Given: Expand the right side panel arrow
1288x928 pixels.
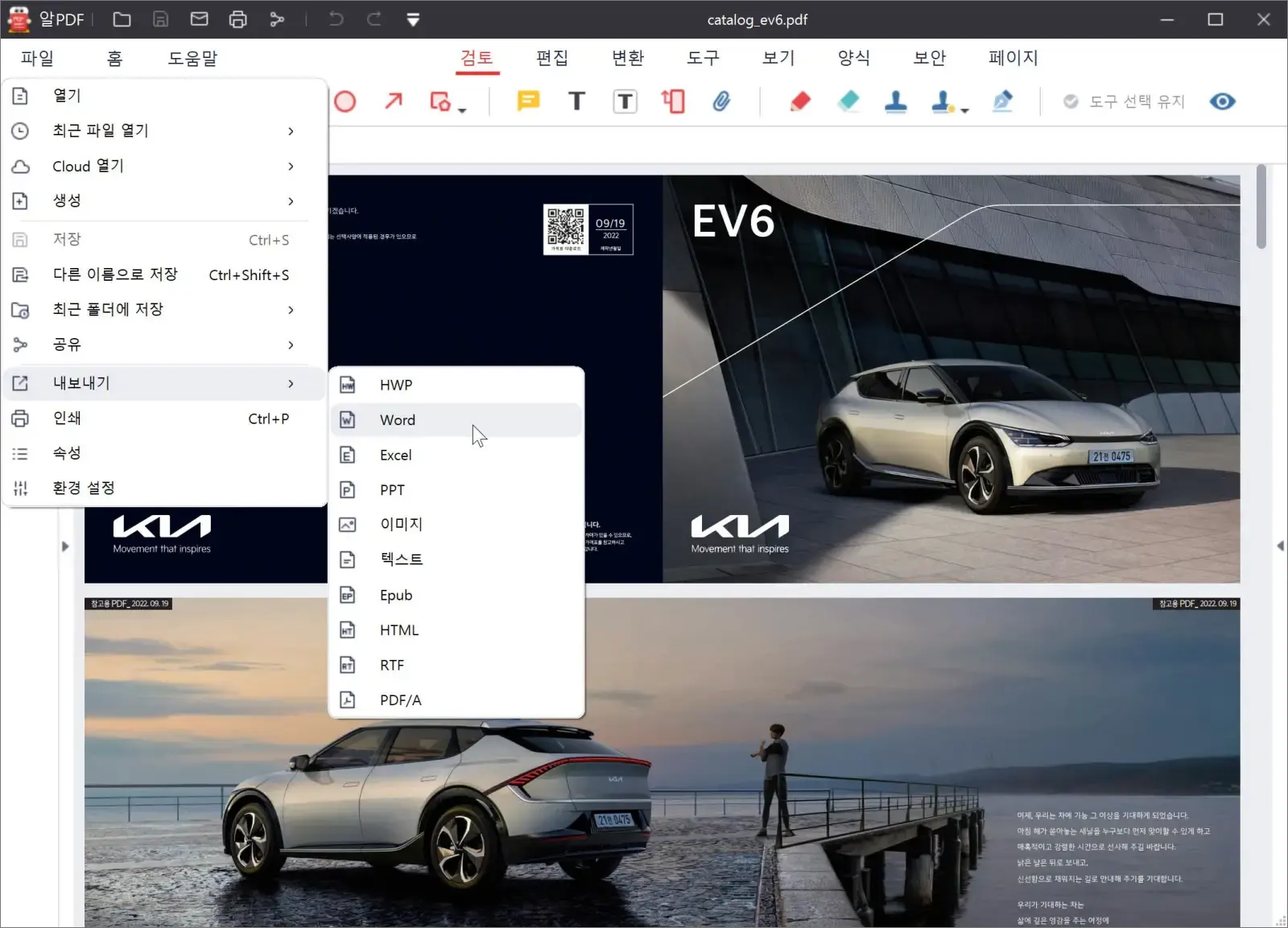Looking at the screenshot, I should pyautogui.click(x=1280, y=546).
